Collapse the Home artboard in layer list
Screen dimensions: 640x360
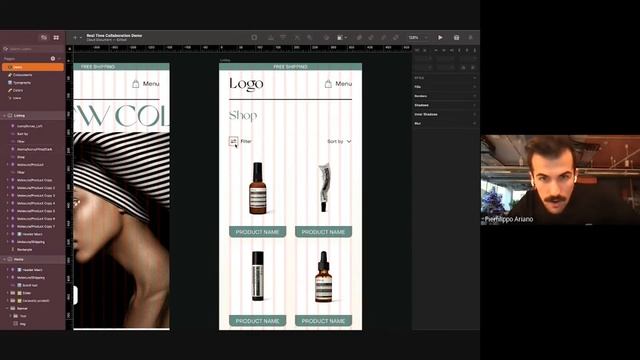4,260
